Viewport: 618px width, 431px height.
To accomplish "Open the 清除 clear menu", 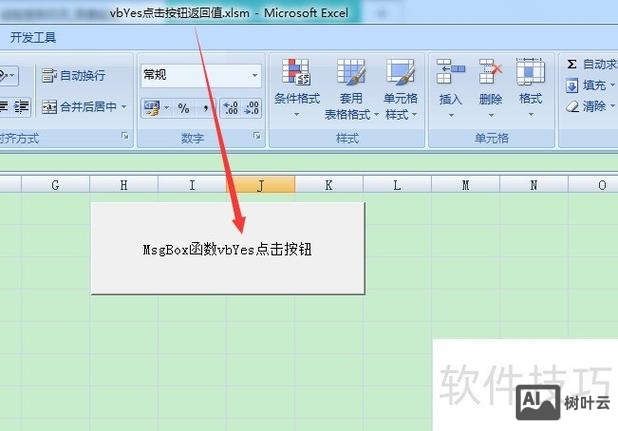I will point(590,106).
